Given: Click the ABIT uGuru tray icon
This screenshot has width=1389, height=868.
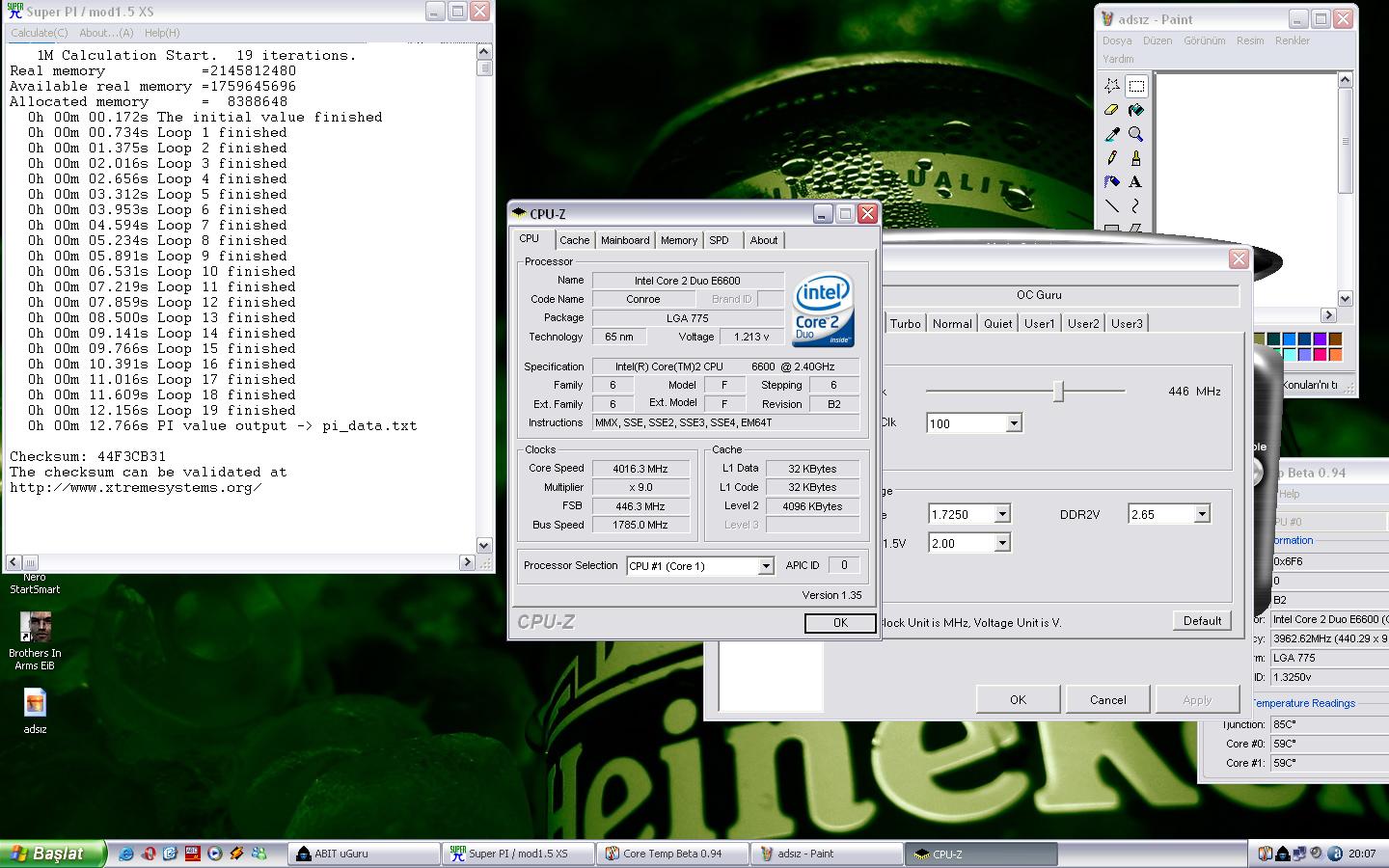Looking at the screenshot, I should coord(1283,854).
